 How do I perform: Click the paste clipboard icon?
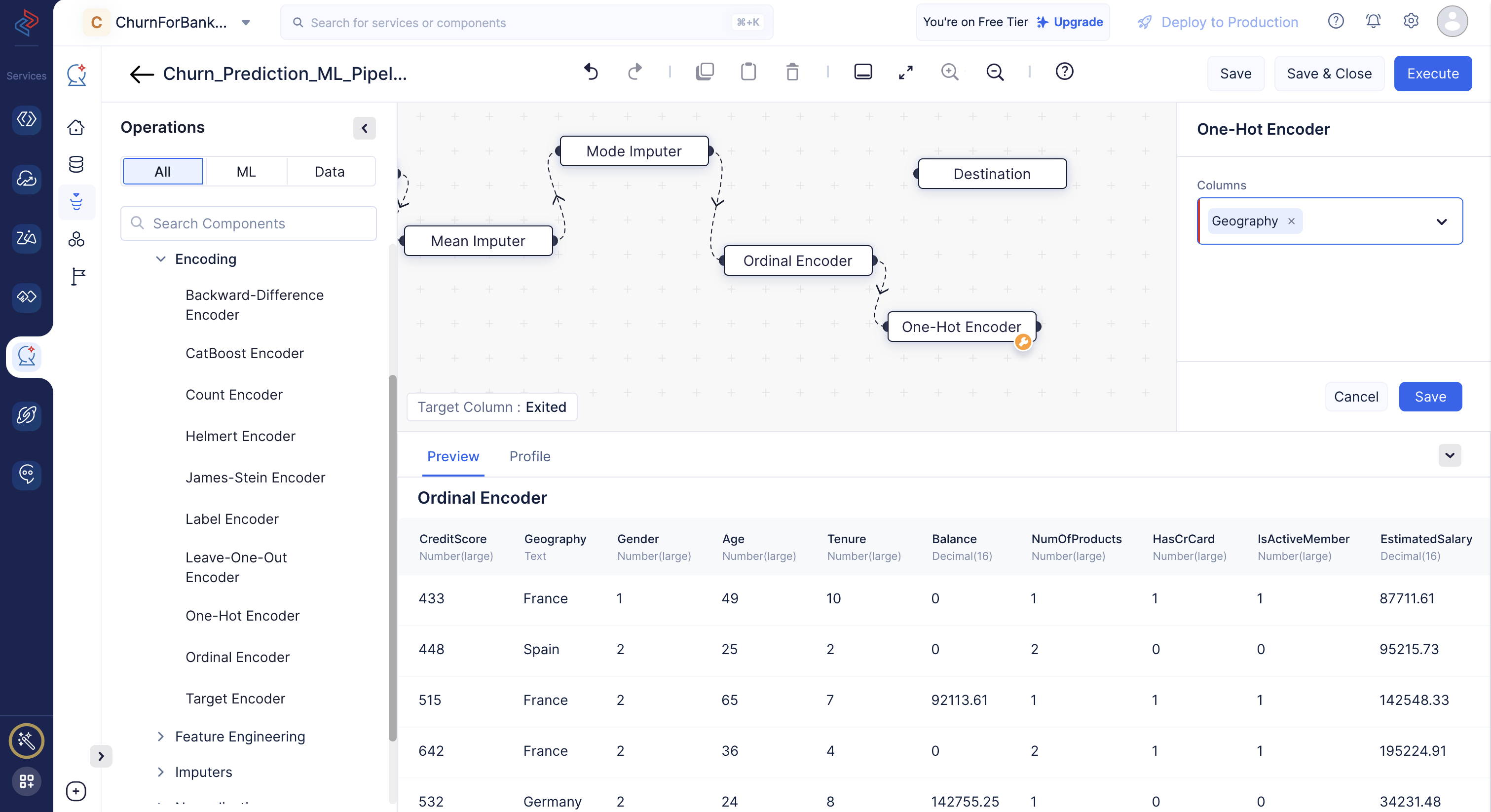click(x=748, y=72)
